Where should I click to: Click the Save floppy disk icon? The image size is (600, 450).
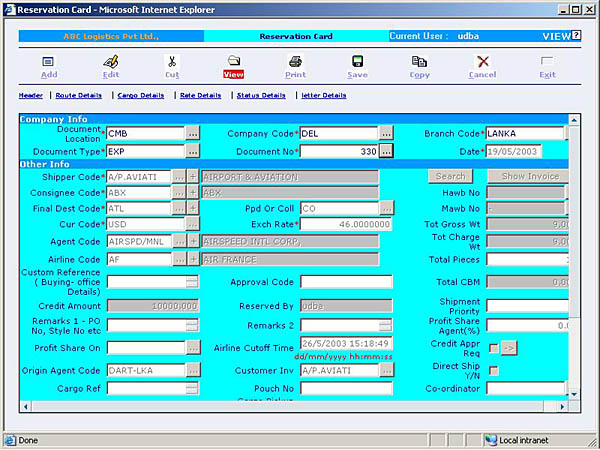[357, 61]
